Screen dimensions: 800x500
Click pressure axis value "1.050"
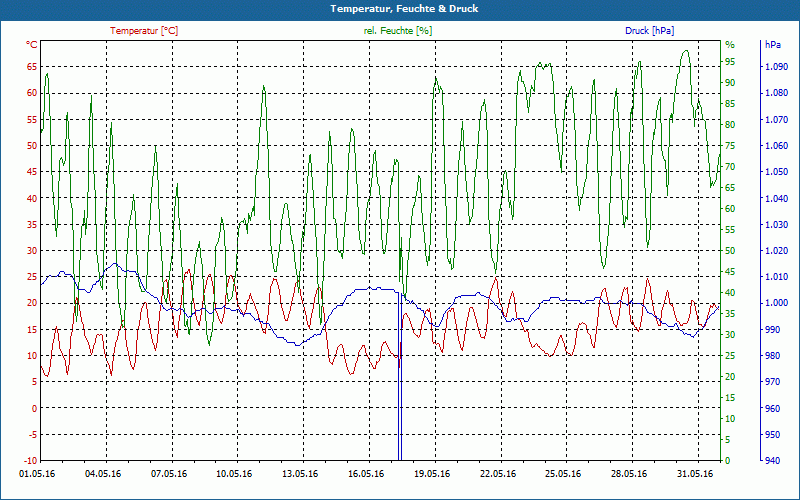click(777, 172)
